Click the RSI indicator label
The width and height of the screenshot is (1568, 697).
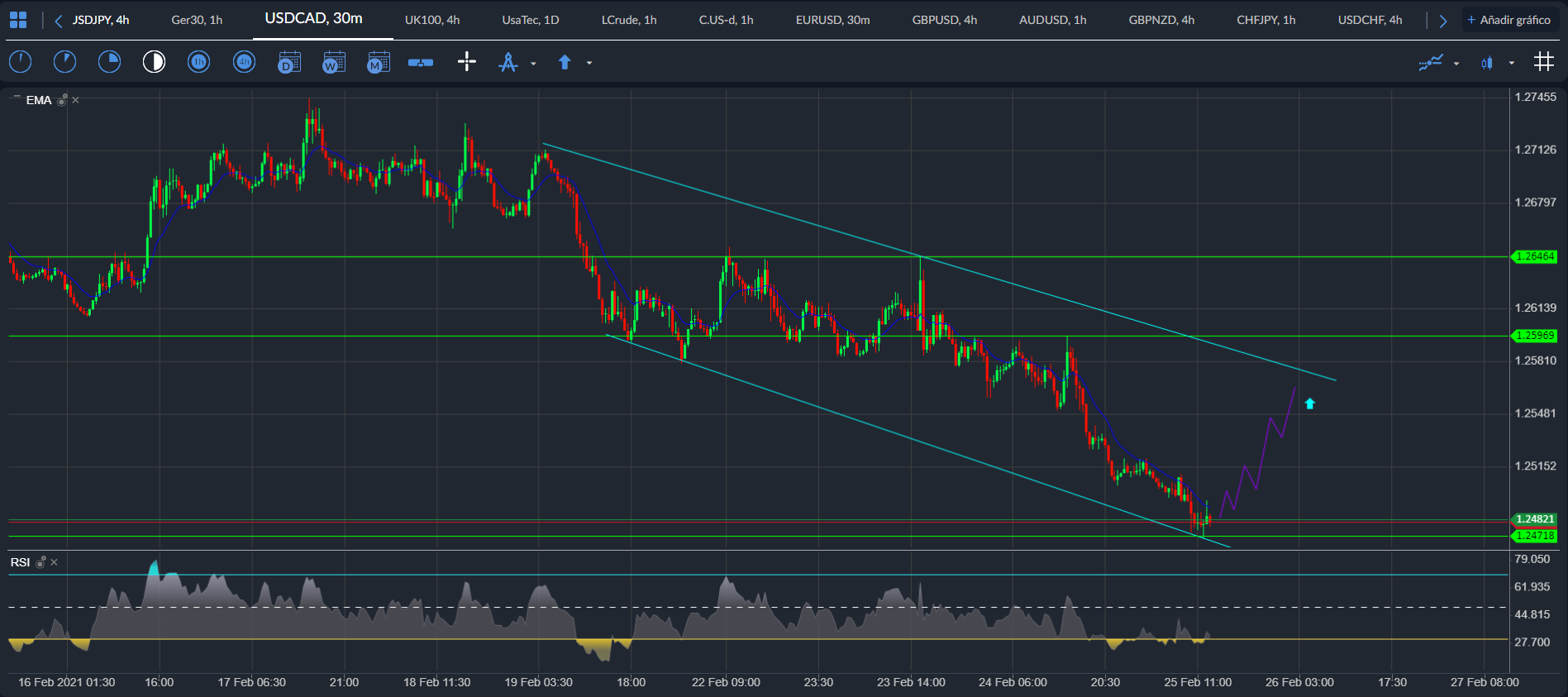coord(20,562)
